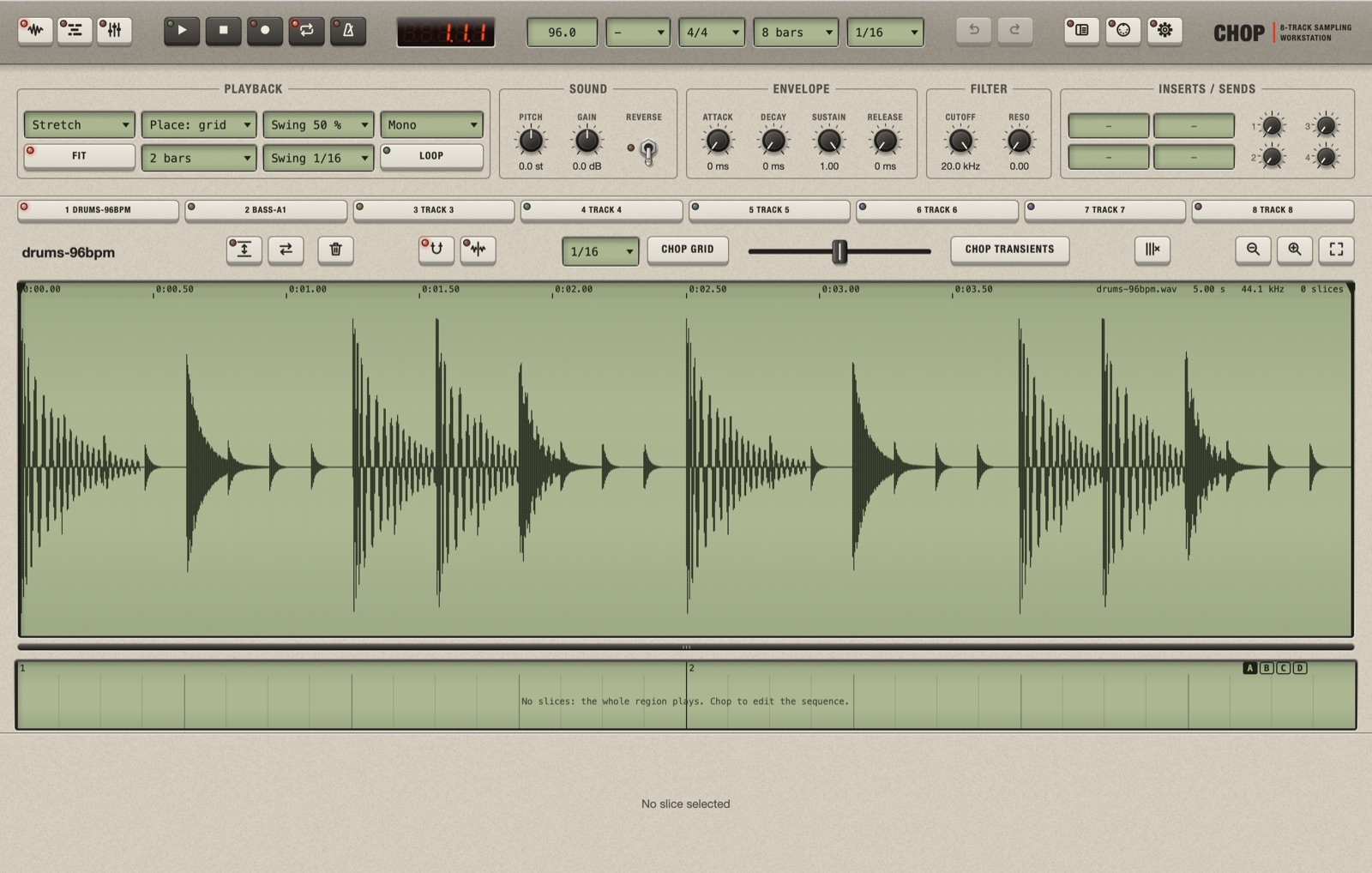Viewport: 1372px width, 873px height.
Task: Zoom out the waveform
Action: tap(1253, 250)
